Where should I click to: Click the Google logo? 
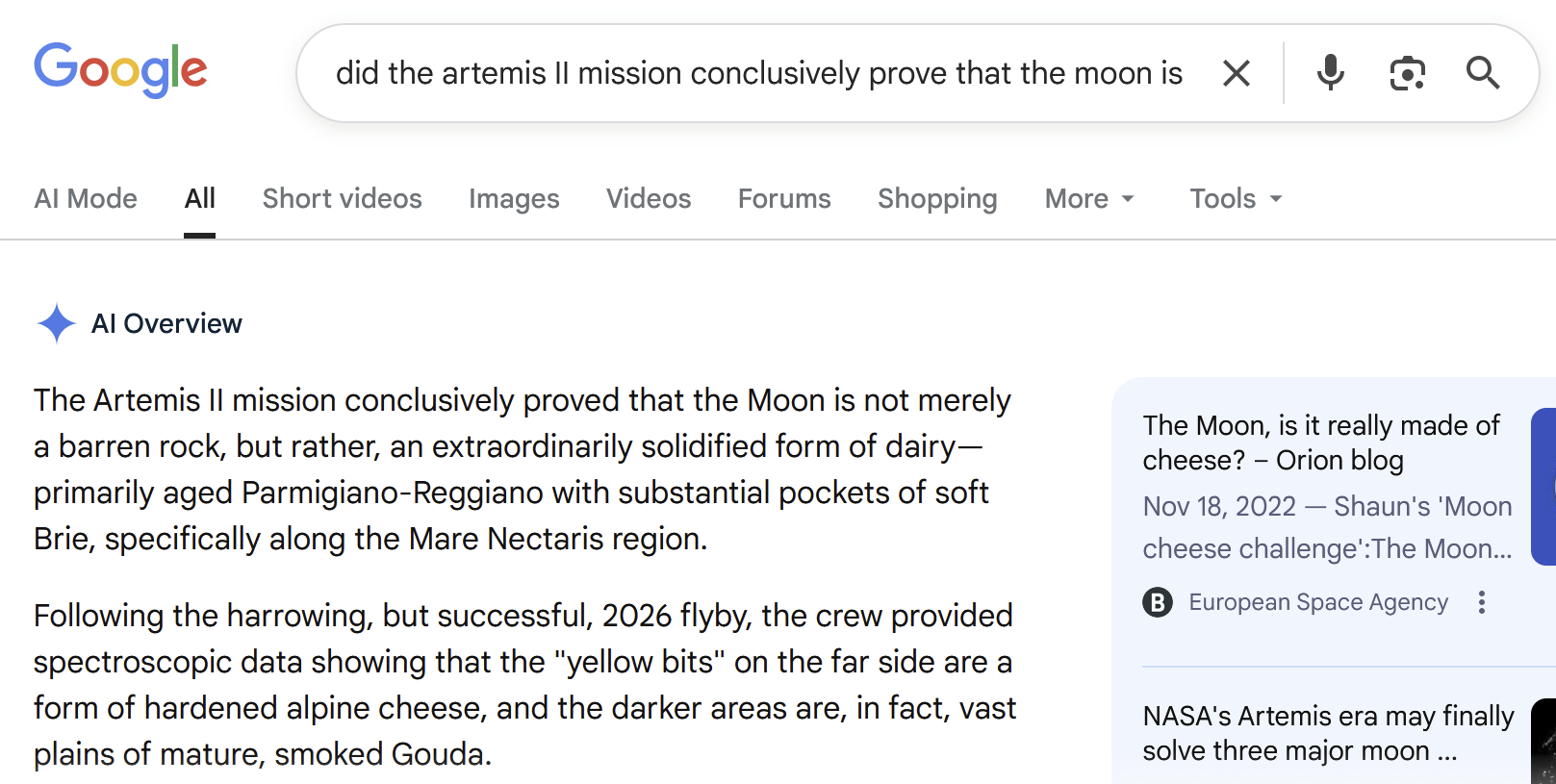coord(120,70)
